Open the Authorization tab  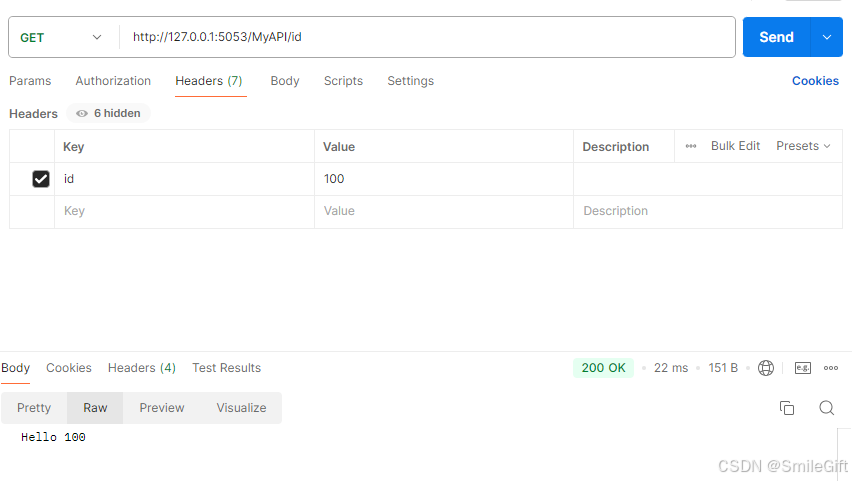[113, 81]
